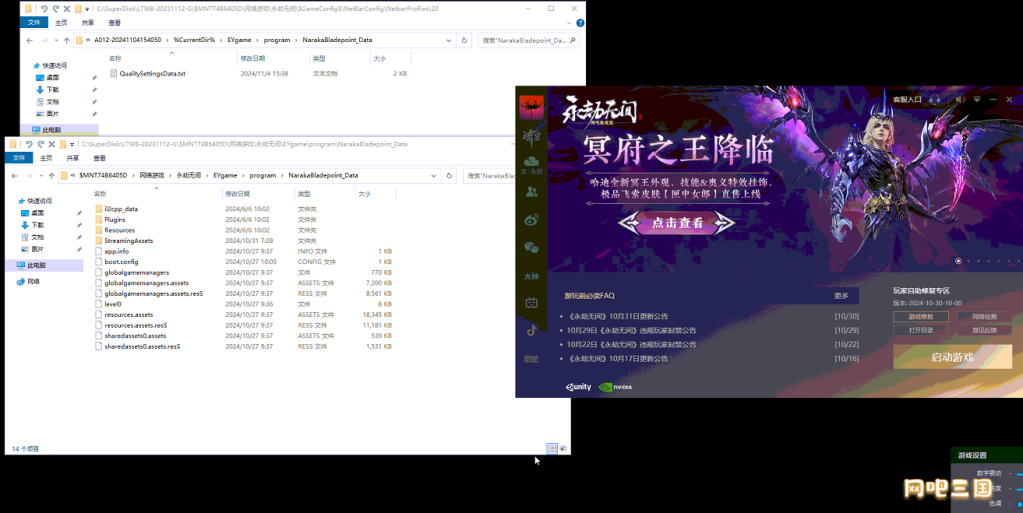Click the 启动游戏 launch button
This screenshot has height=513, width=1023.
952,357
